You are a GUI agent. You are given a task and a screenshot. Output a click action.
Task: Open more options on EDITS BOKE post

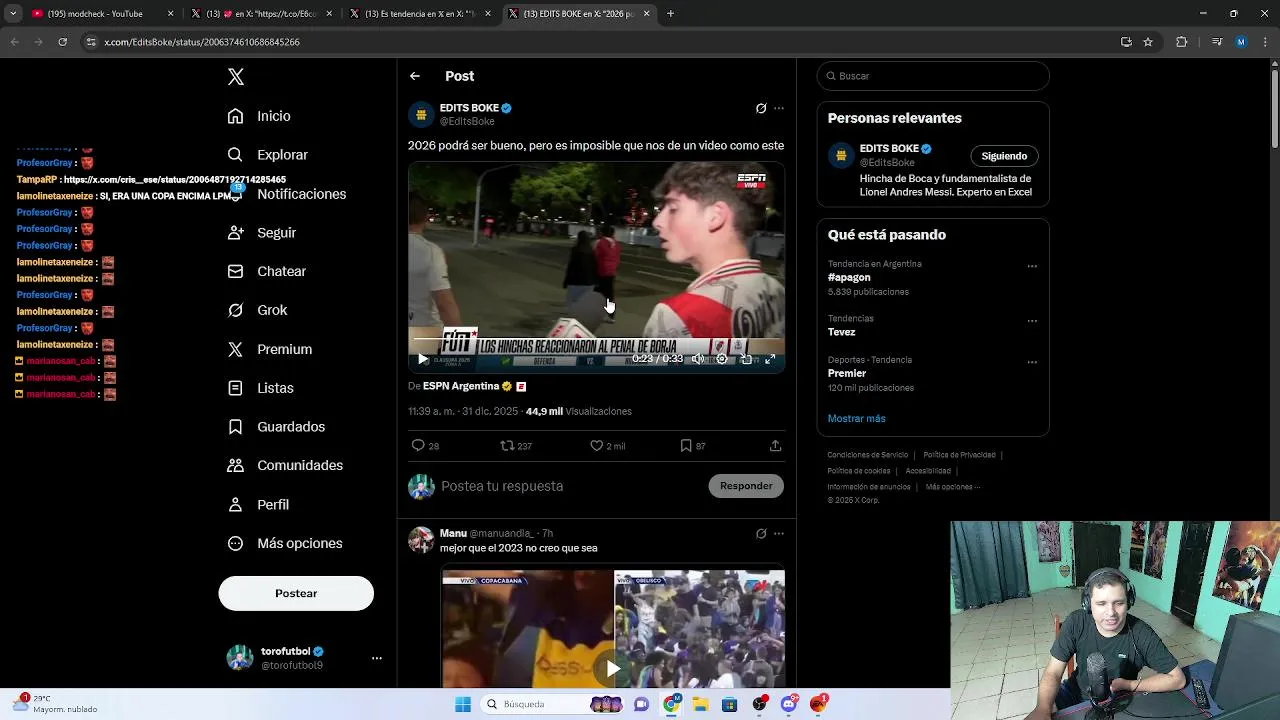point(779,108)
